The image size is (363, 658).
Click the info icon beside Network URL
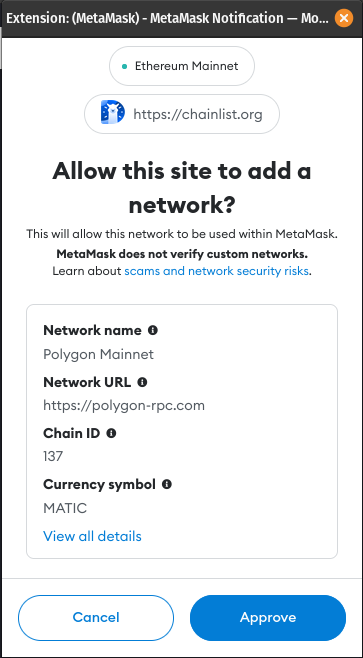142,382
